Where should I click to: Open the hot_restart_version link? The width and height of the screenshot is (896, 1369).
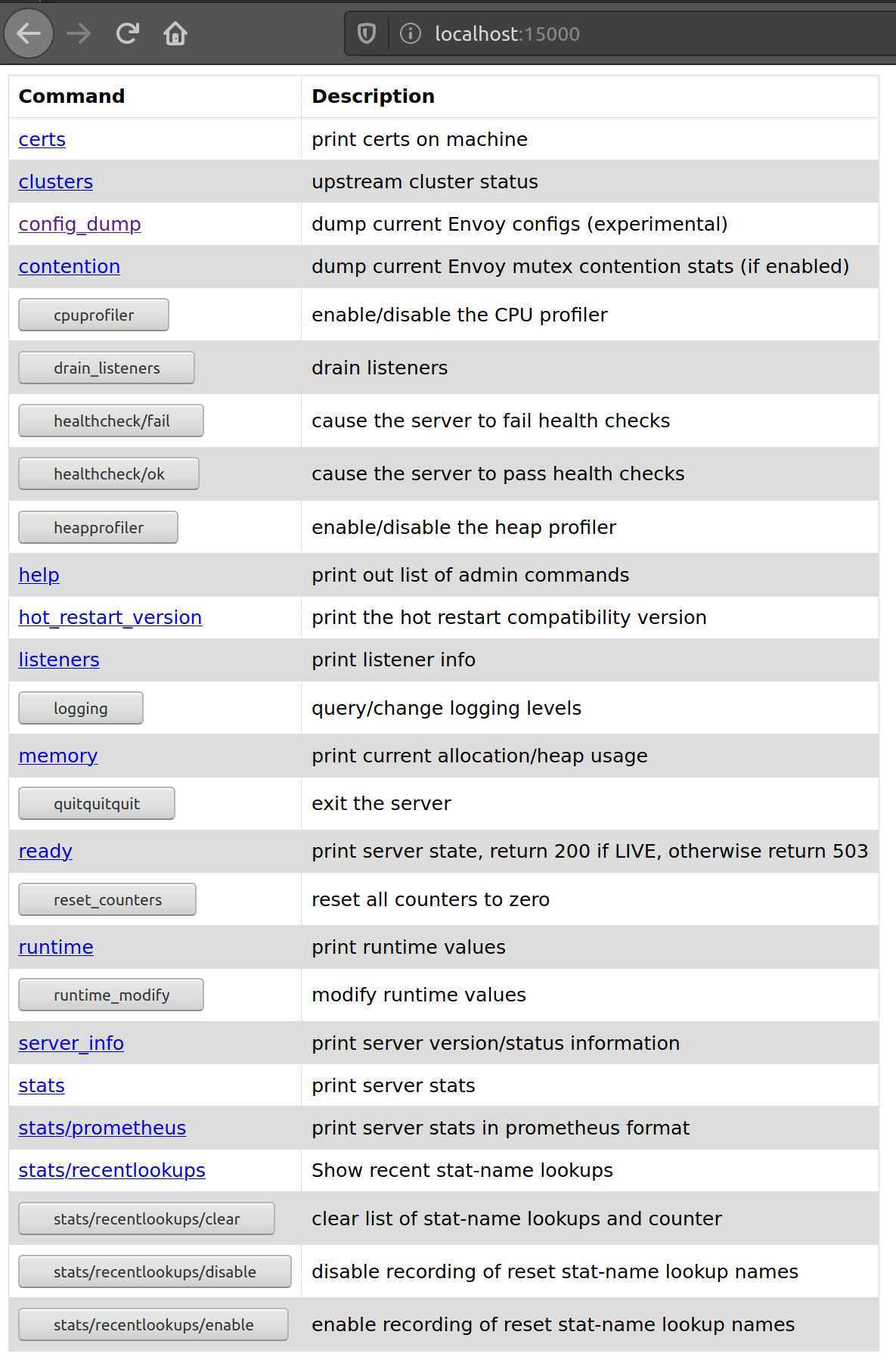tap(110, 617)
